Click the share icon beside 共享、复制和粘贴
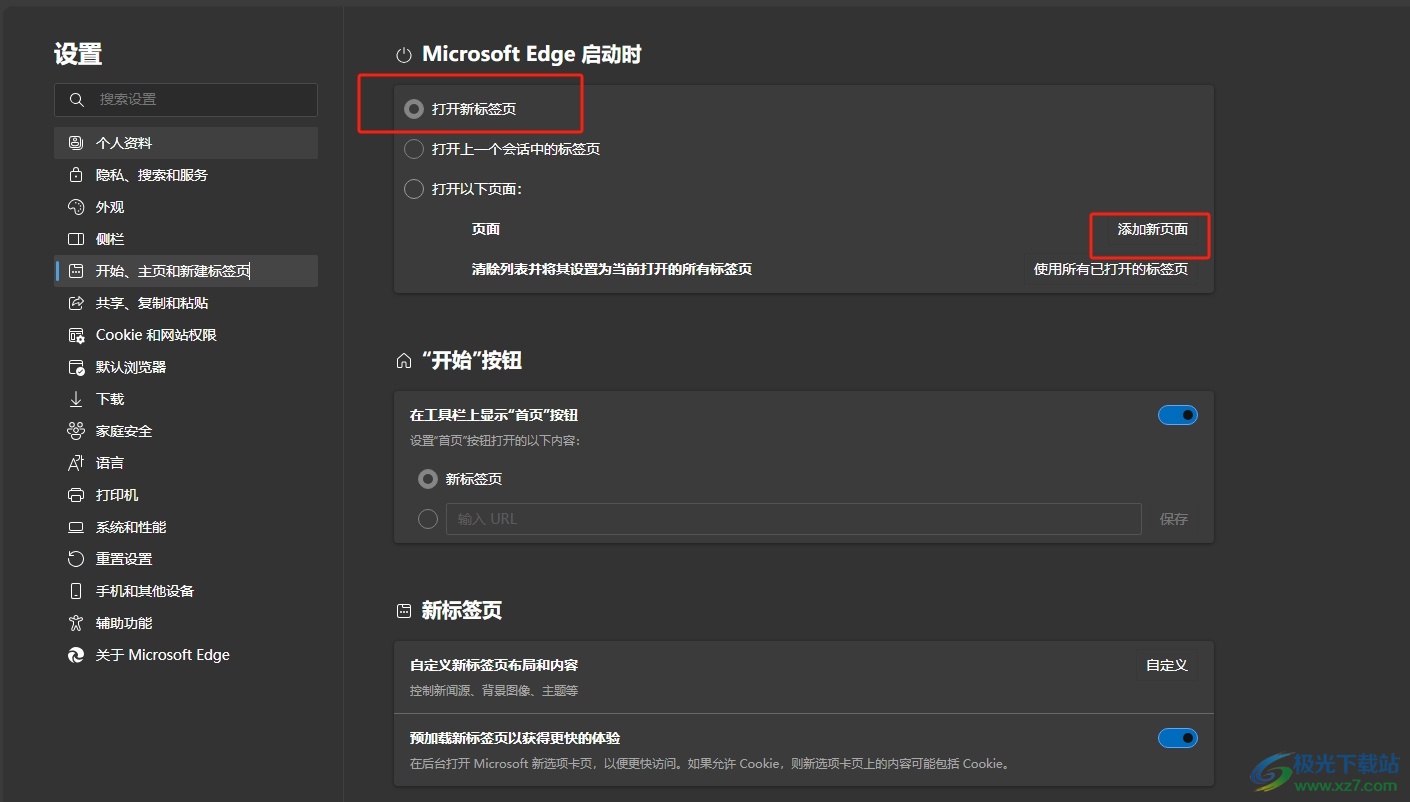Screen dimensions: 1410x802 pos(76,303)
